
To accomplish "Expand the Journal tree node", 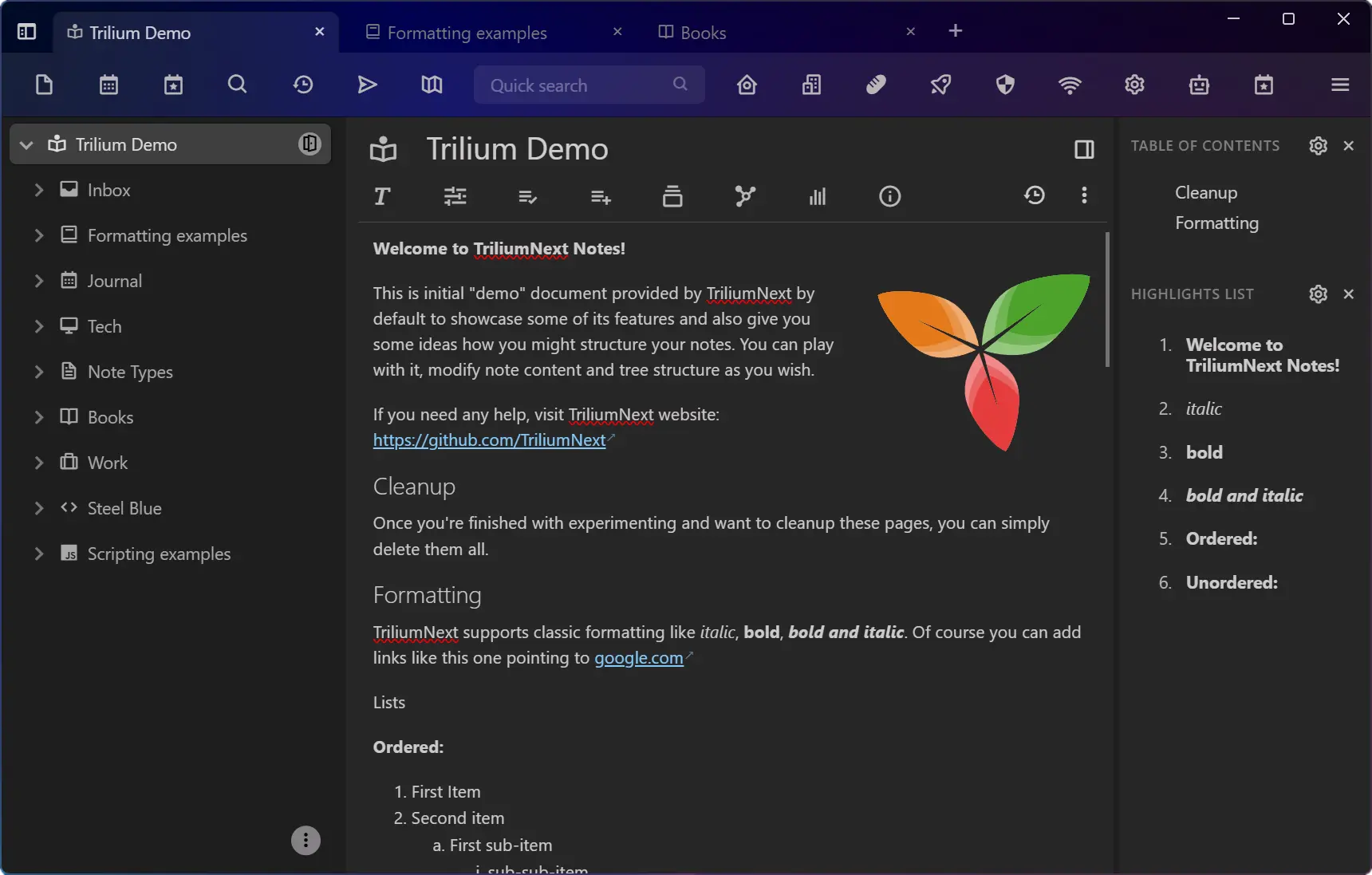I will pyautogui.click(x=38, y=281).
